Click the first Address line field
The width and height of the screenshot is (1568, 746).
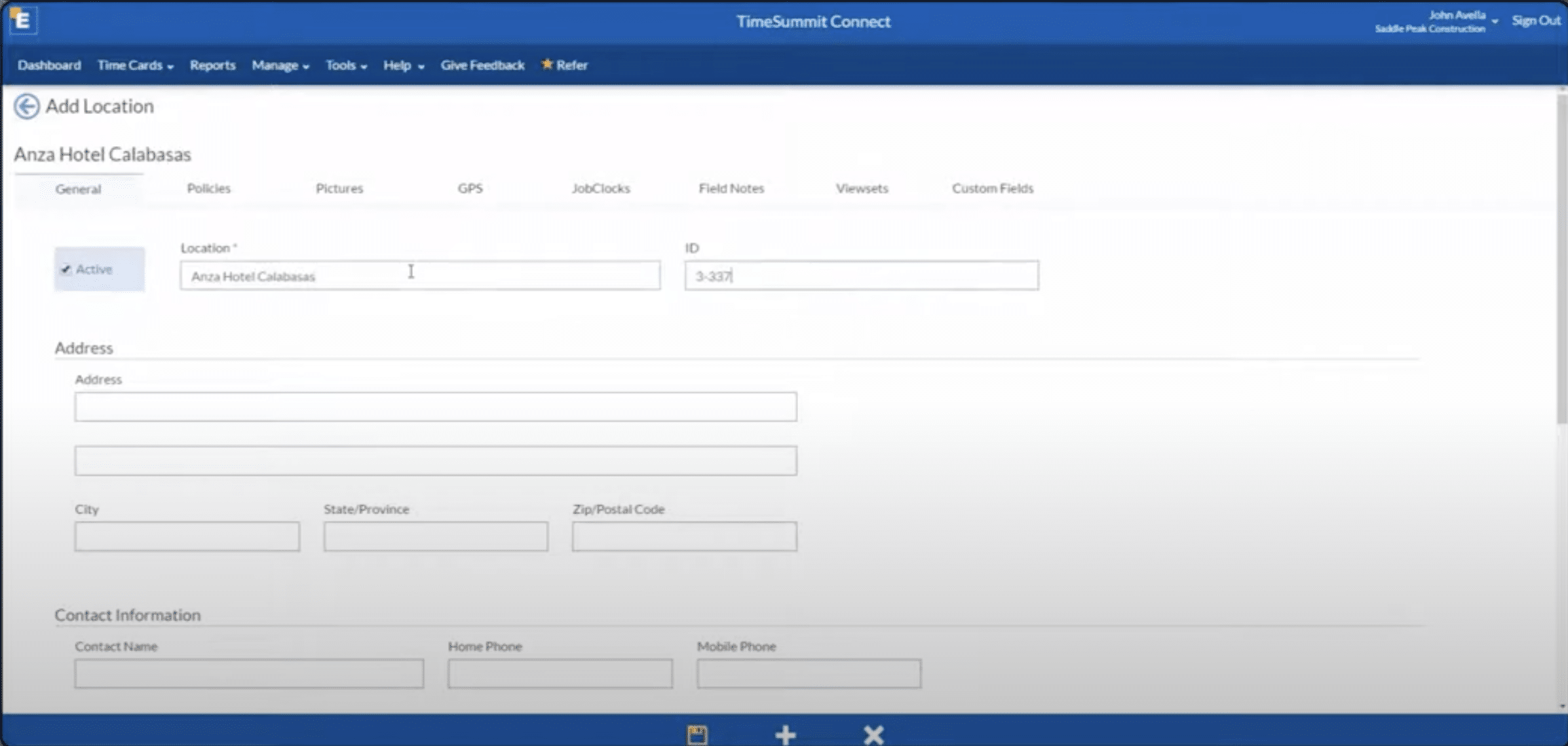coord(436,407)
